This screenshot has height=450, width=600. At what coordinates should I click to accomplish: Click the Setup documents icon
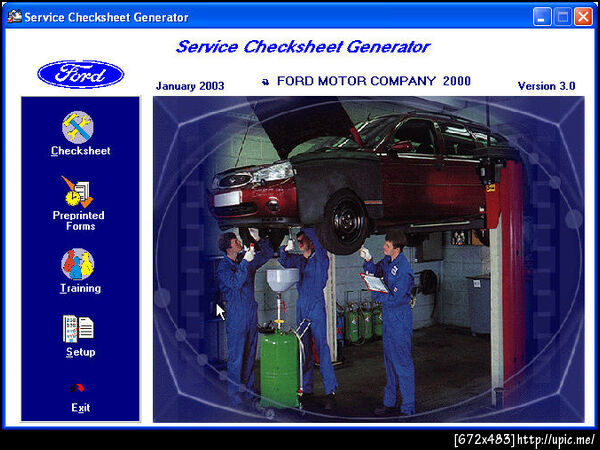pyautogui.click(x=78, y=329)
